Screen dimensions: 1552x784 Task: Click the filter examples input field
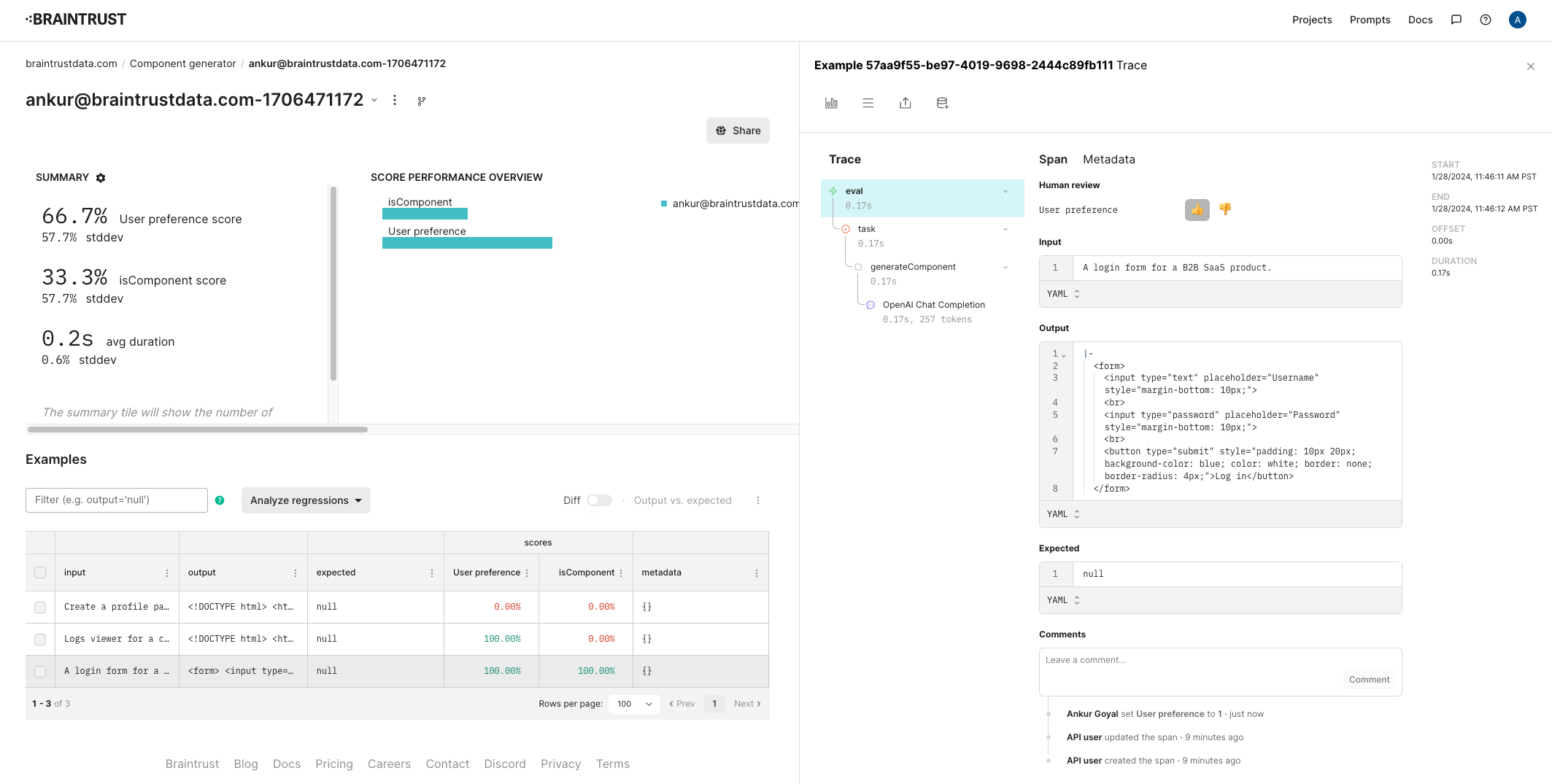click(x=117, y=500)
